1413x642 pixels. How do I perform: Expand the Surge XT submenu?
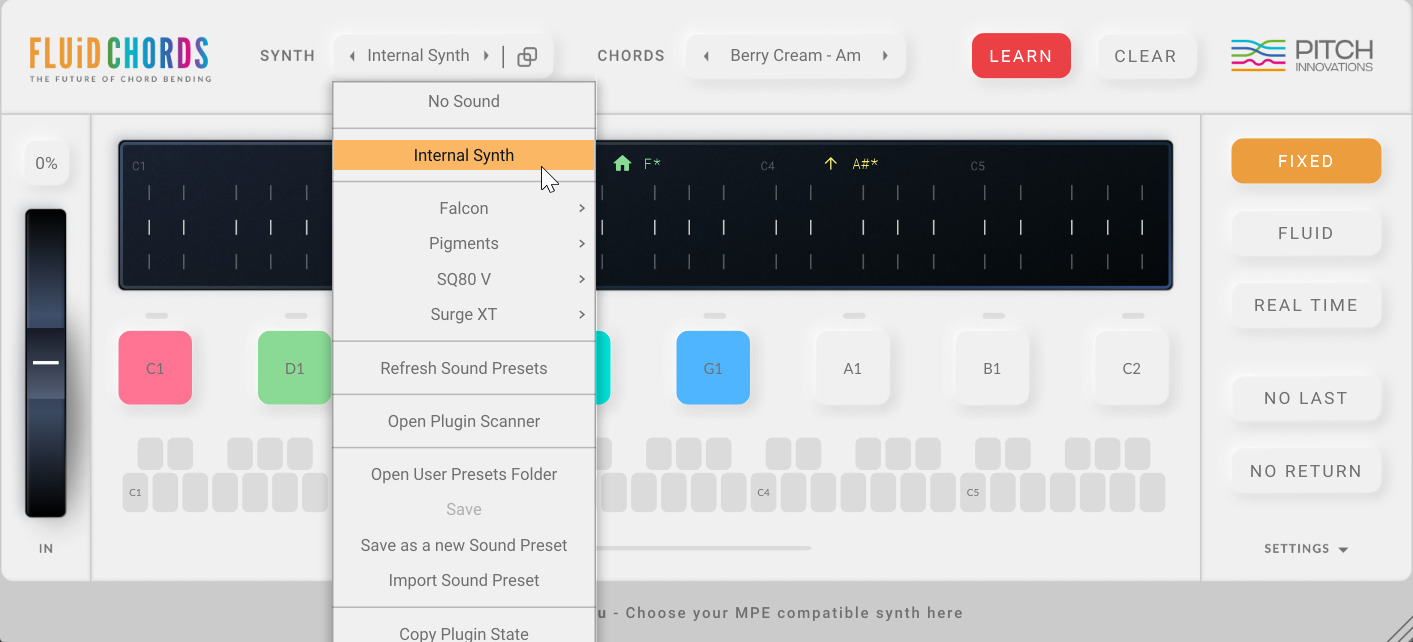click(464, 314)
